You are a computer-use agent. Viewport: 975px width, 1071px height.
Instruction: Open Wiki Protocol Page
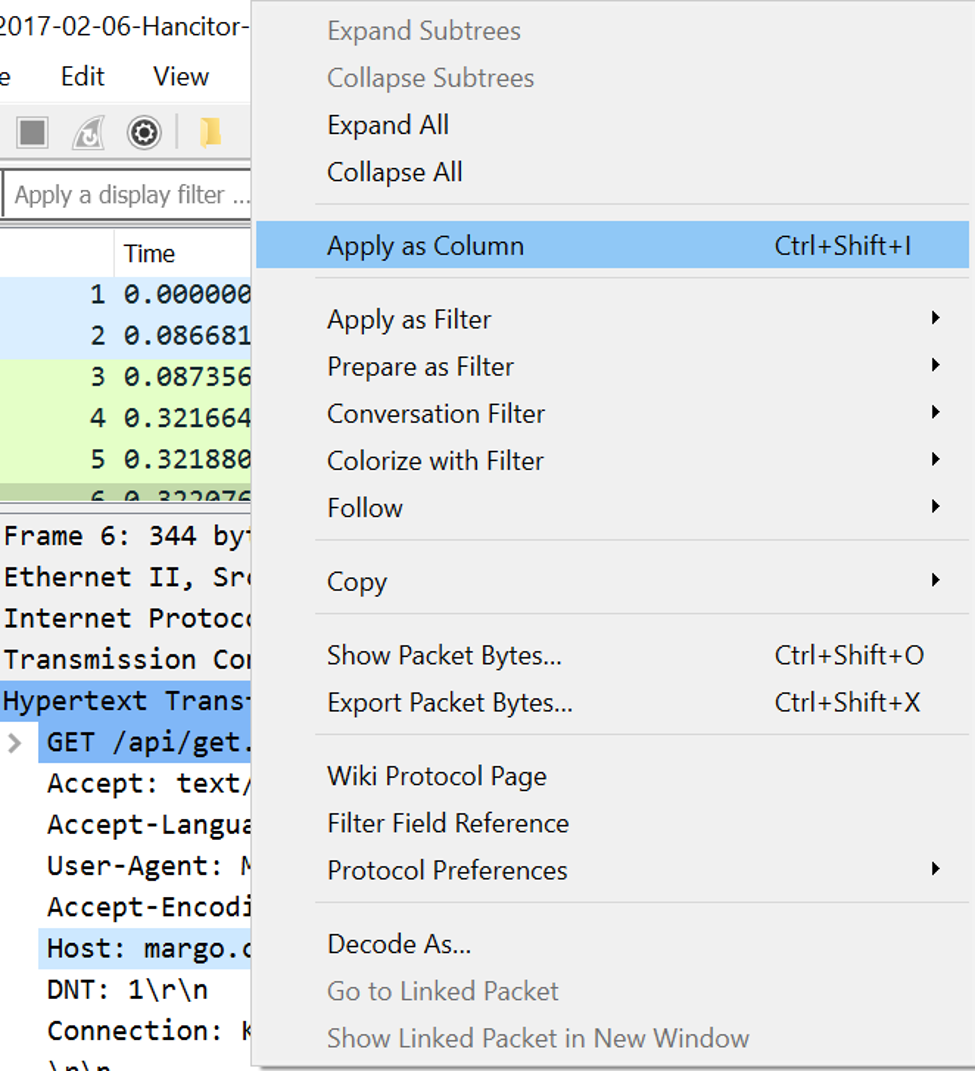pyautogui.click(x=437, y=777)
